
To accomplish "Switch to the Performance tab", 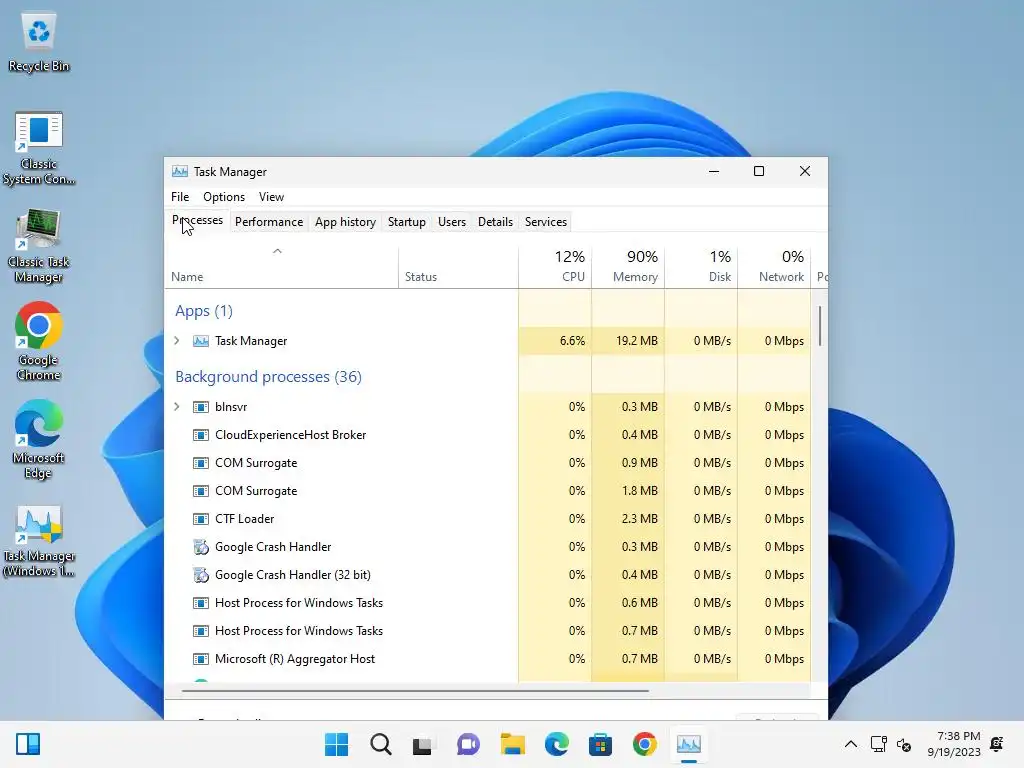I will coord(269,222).
